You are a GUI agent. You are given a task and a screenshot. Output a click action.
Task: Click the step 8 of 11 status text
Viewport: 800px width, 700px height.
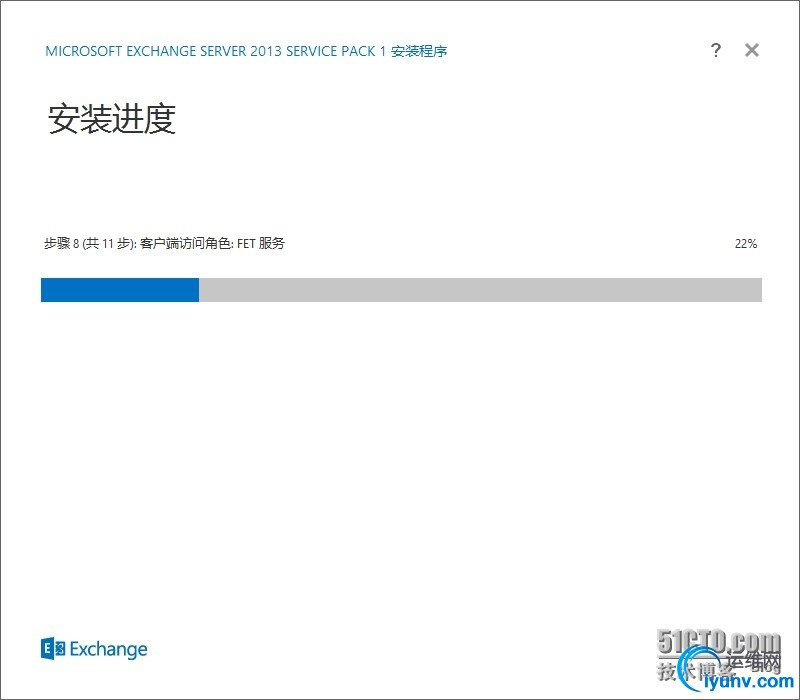click(x=164, y=243)
